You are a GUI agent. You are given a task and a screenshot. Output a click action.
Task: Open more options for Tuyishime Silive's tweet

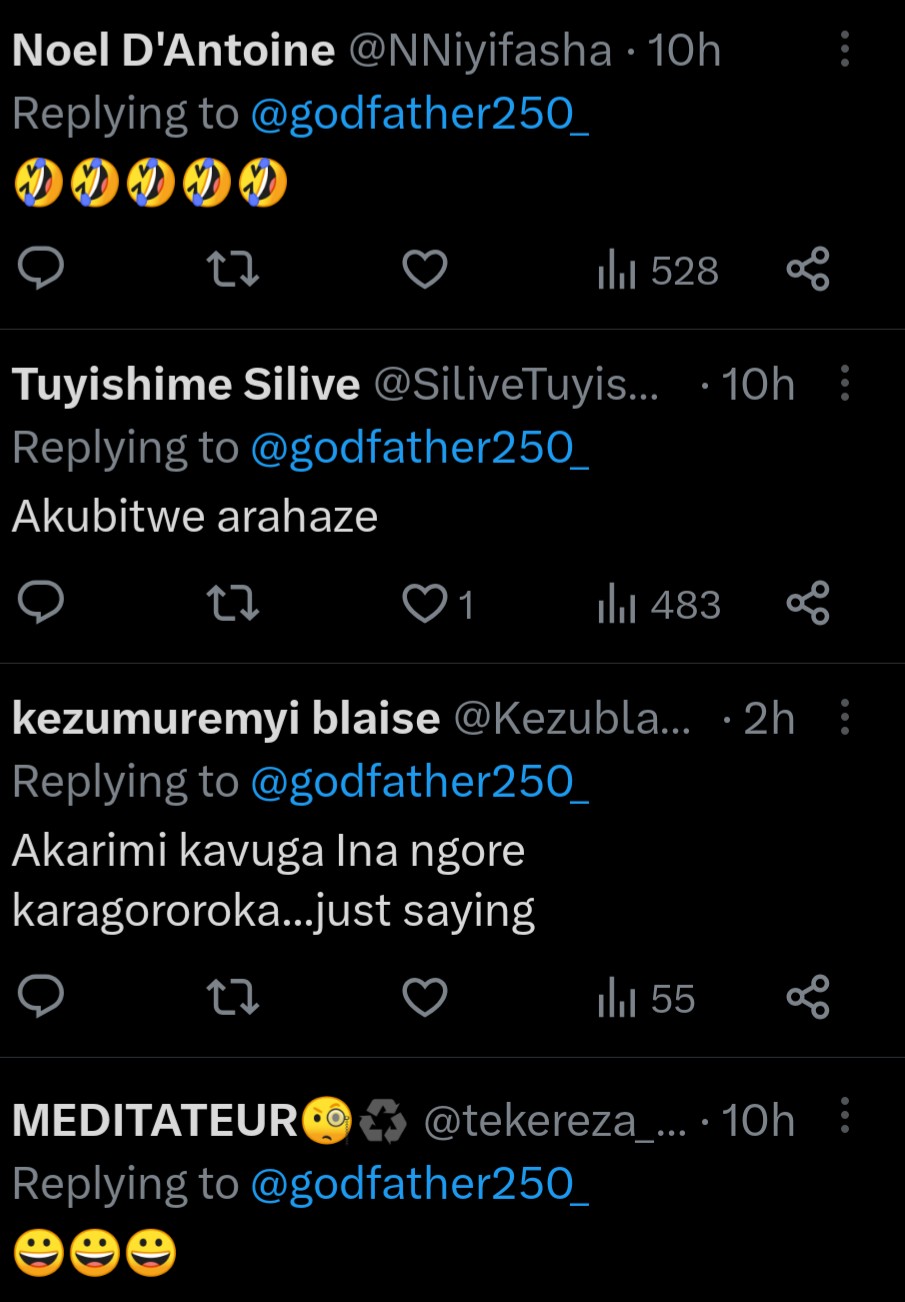click(x=845, y=383)
